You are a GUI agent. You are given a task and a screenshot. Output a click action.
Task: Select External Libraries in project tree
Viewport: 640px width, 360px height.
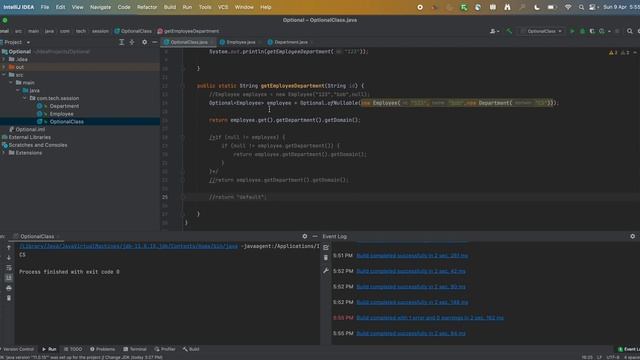[x=29, y=137]
